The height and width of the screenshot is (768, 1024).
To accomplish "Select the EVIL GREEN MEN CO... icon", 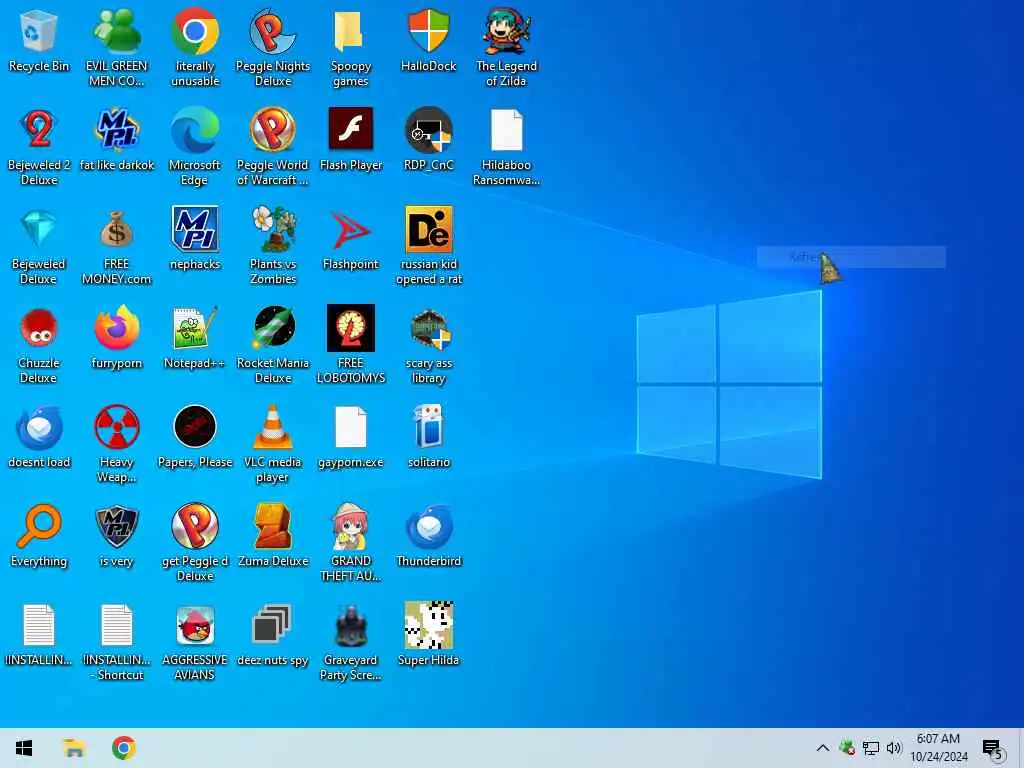I will click(x=116, y=31).
